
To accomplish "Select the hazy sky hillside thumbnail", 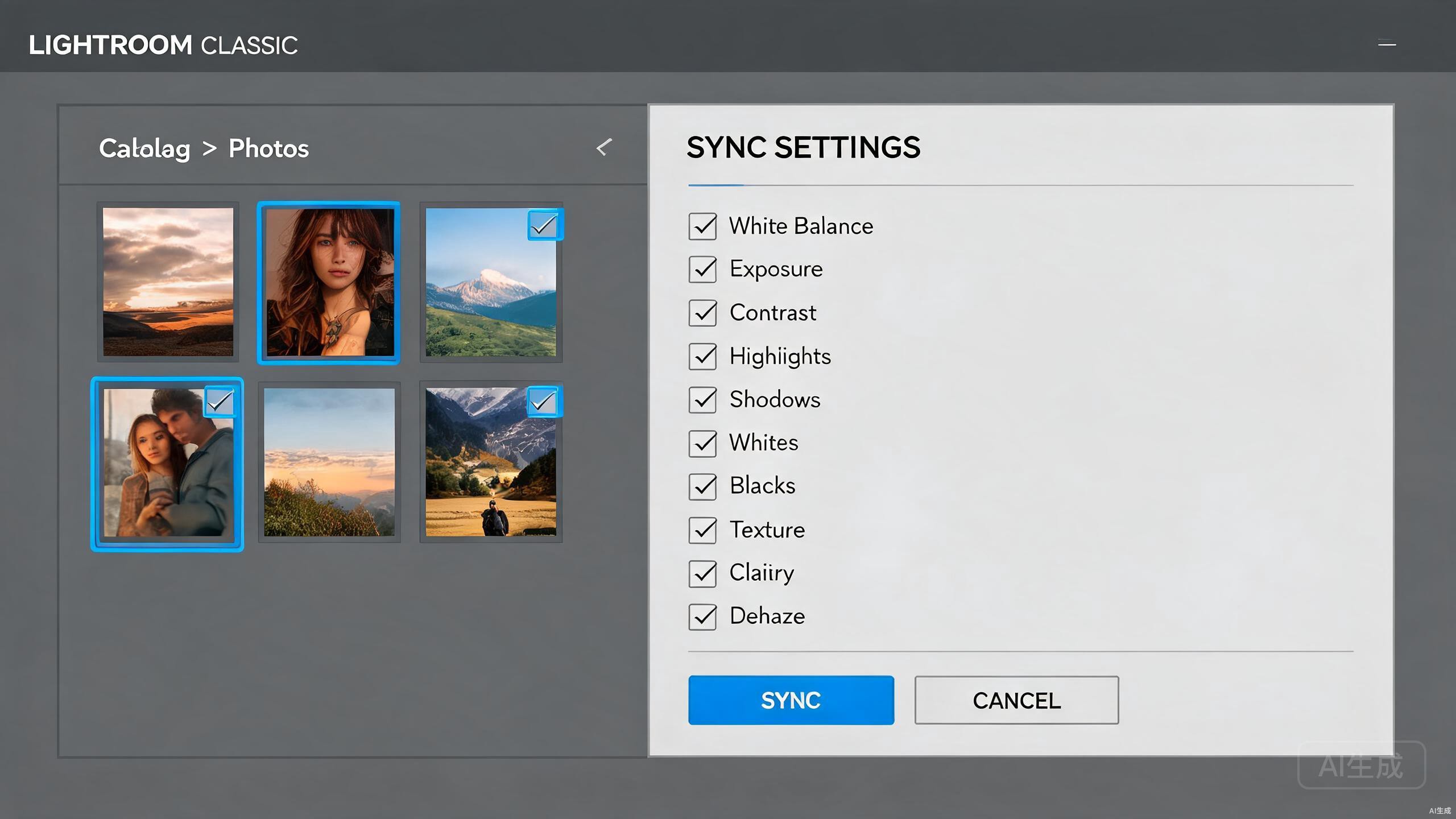I will click(x=329, y=462).
